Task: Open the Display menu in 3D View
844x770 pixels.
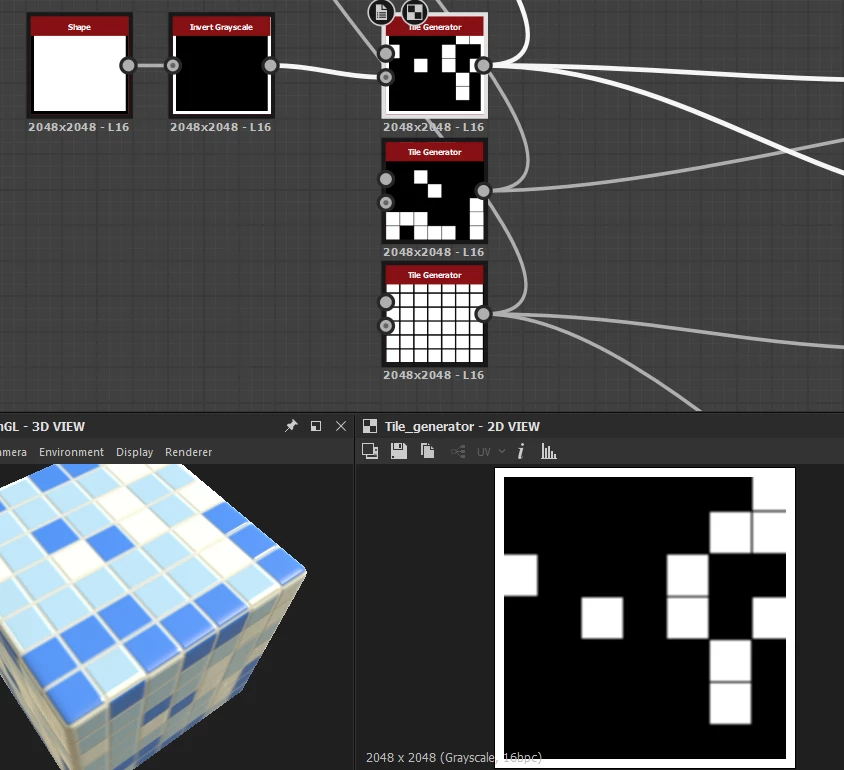Action: click(135, 452)
